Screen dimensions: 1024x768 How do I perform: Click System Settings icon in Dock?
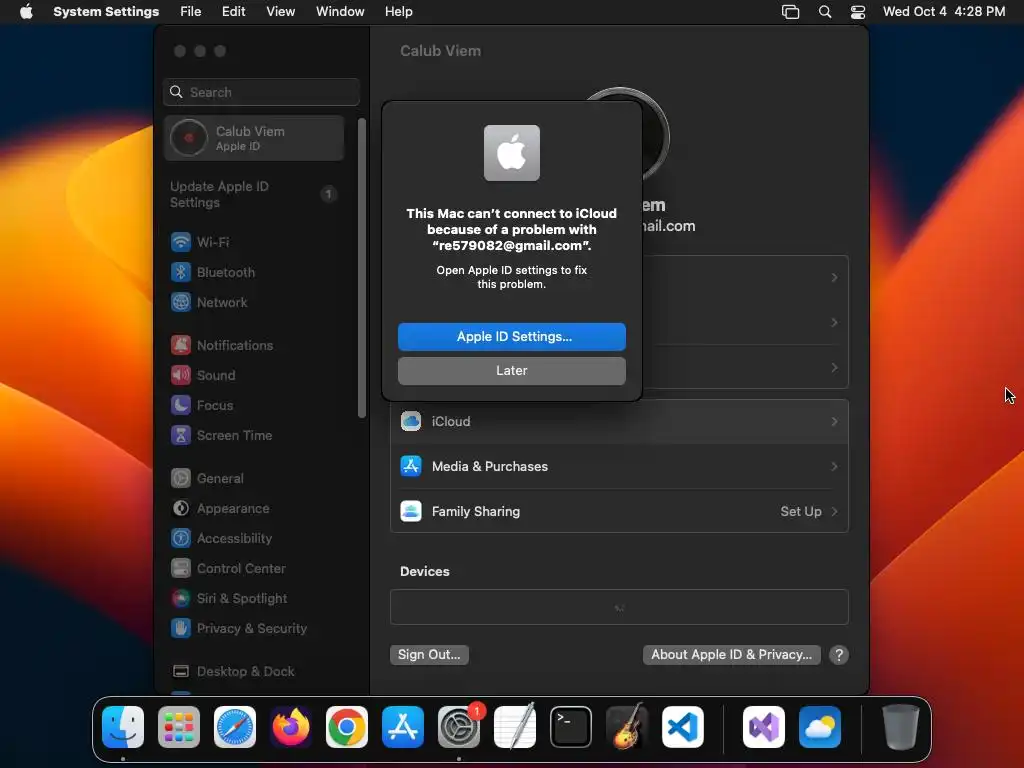click(x=459, y=727)
